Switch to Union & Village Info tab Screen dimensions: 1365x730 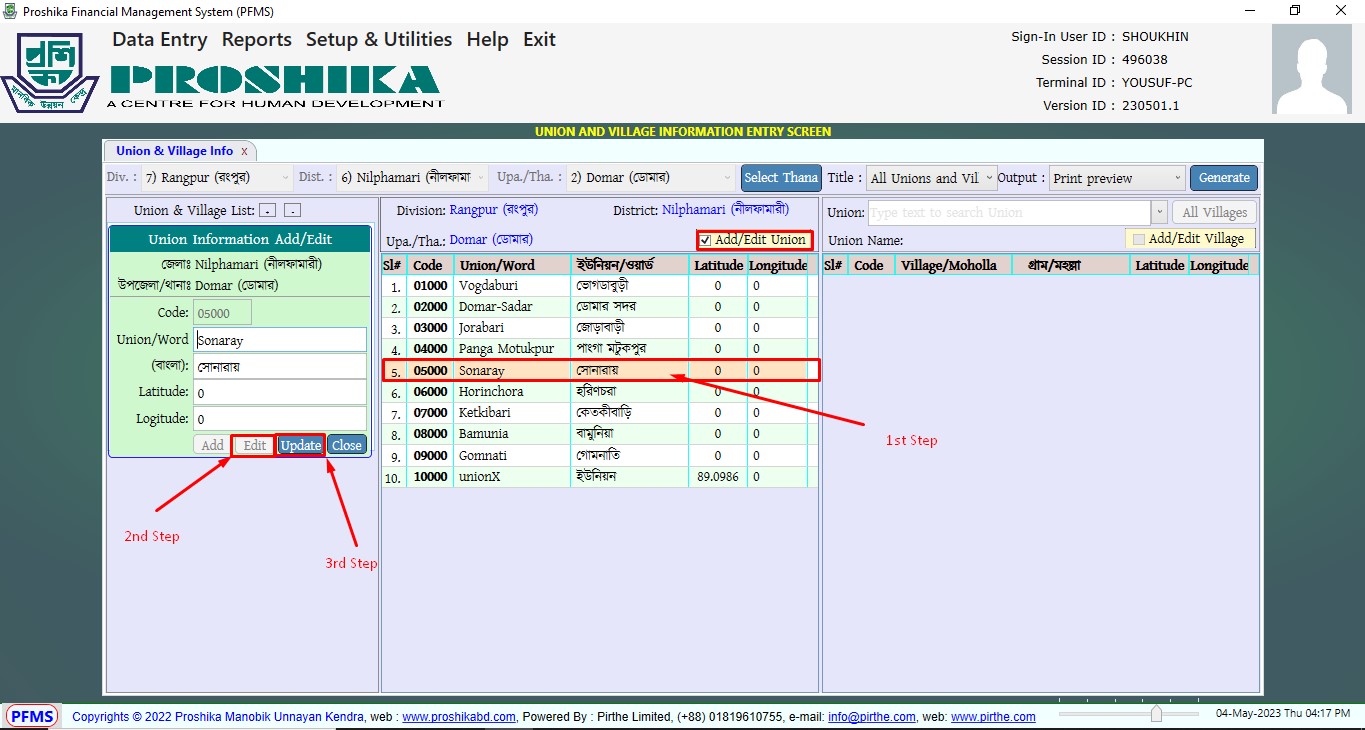click(x=175, y=151)
